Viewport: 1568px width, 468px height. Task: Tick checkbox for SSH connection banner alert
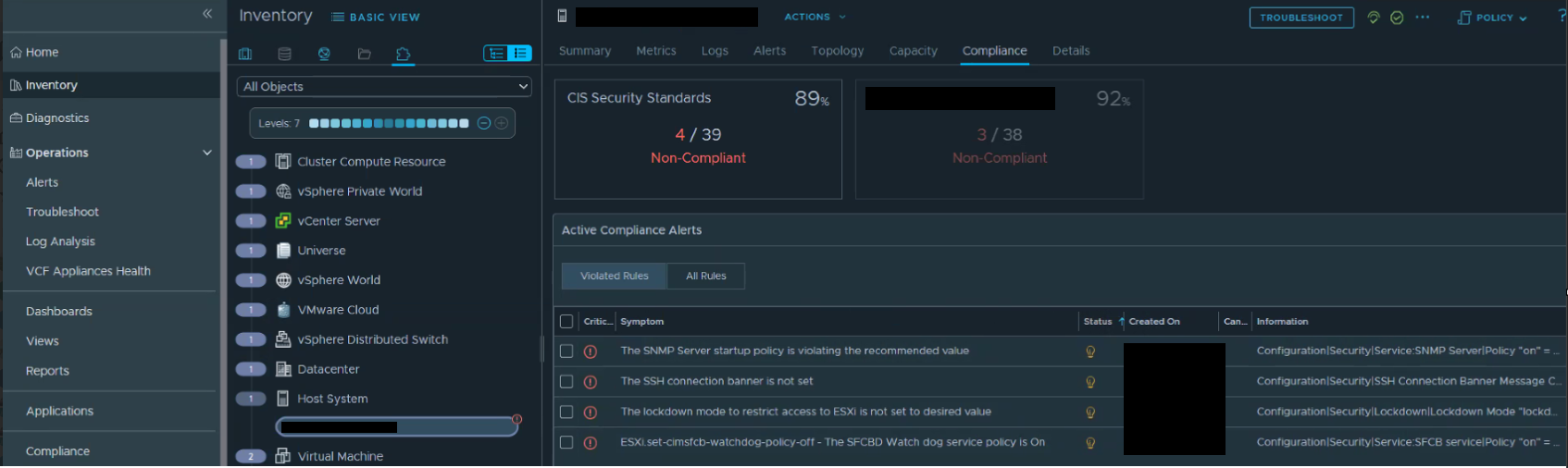tap(566, 382)
